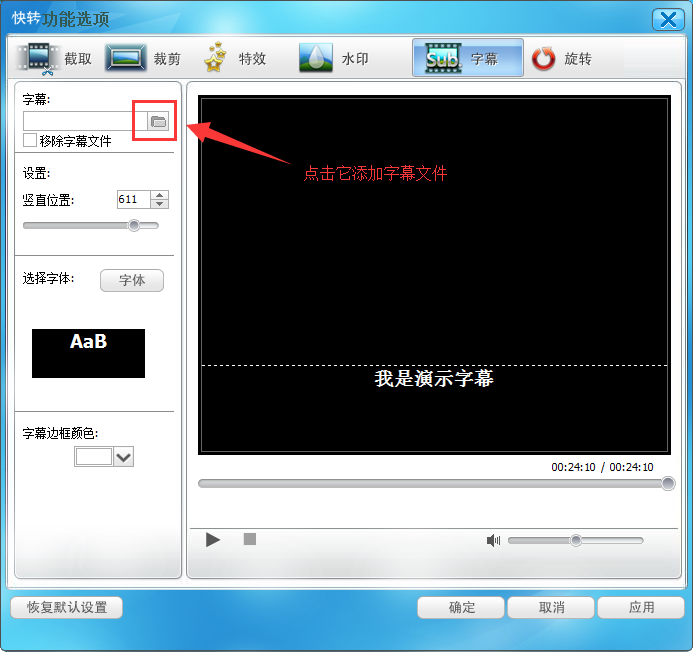Image resolution: width=693 pixels, height=652 pixels.
Task: Tick the 移除字幕文件 checkbox
Action: click(30, 140)
